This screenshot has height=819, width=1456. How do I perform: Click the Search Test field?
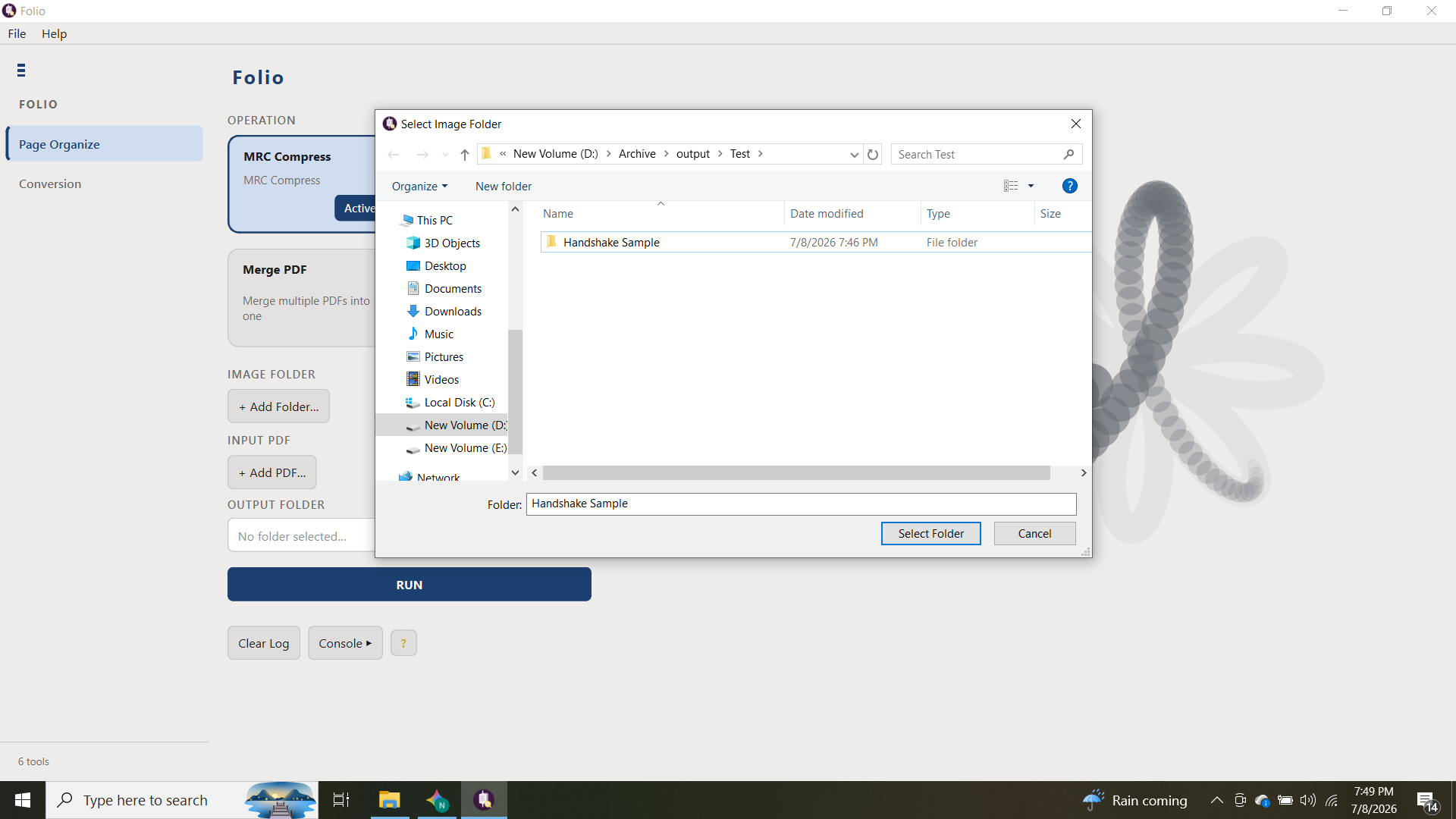[978, 155]
